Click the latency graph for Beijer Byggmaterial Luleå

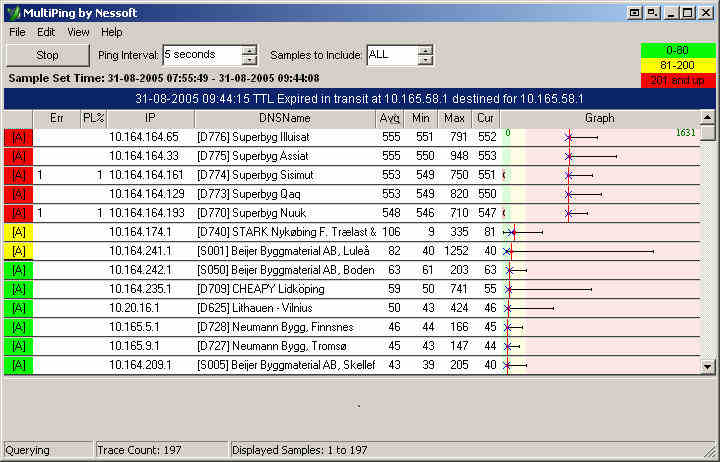coord(601,251)
